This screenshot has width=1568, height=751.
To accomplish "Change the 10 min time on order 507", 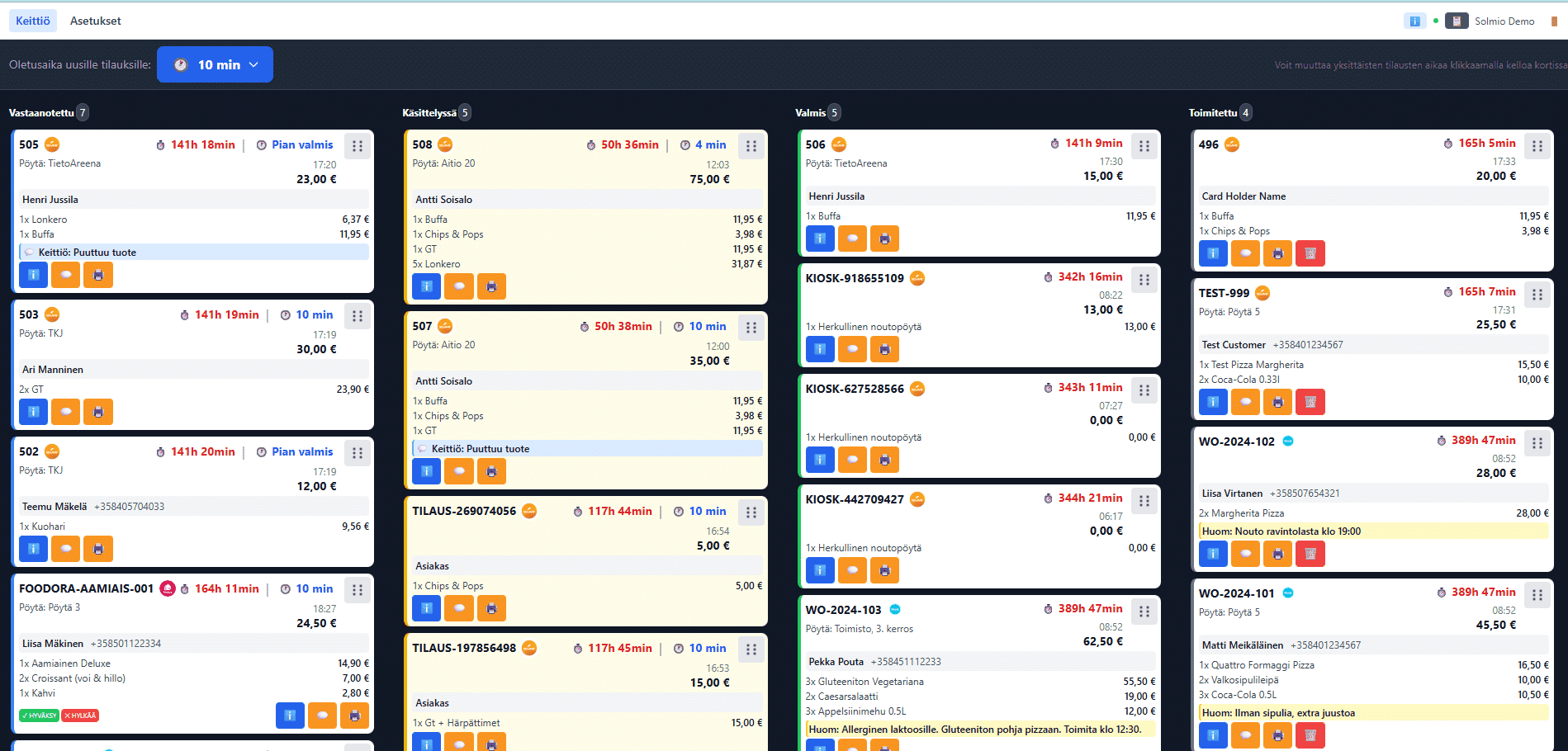I will pos(699,326).
